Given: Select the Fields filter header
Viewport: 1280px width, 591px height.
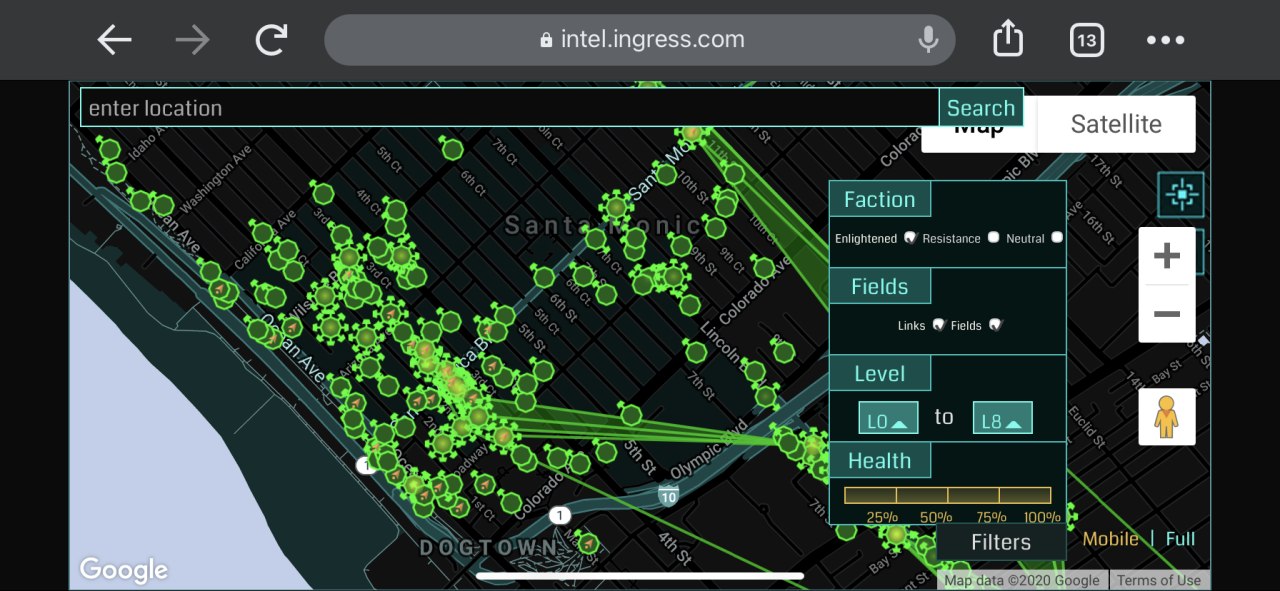Looking at the screenshot, I should (880, 286).
